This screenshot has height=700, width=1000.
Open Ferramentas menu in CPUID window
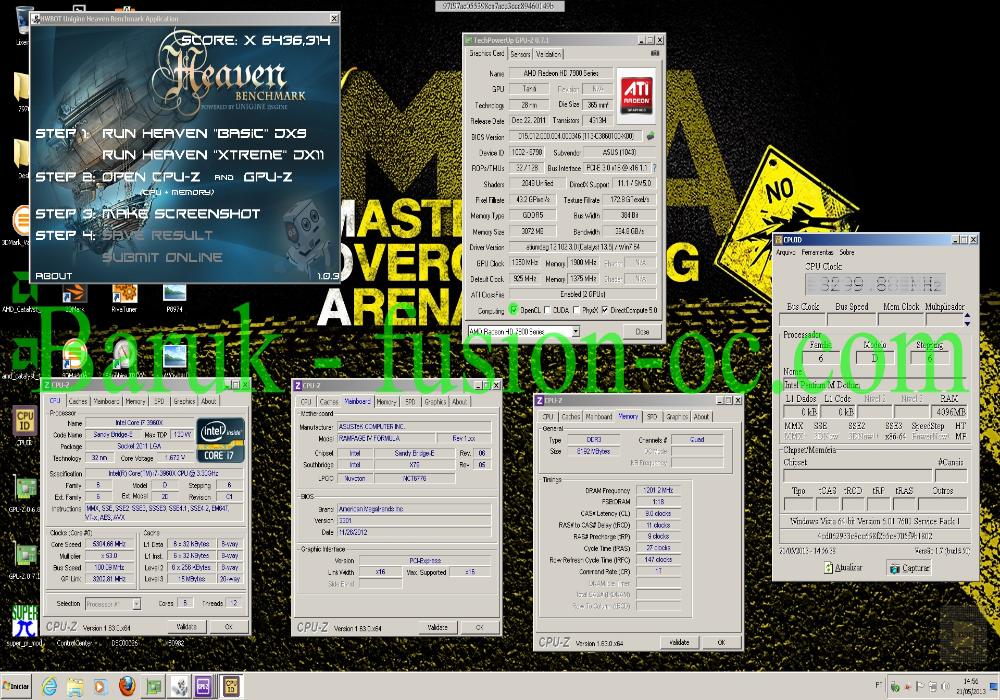(817, 252)
